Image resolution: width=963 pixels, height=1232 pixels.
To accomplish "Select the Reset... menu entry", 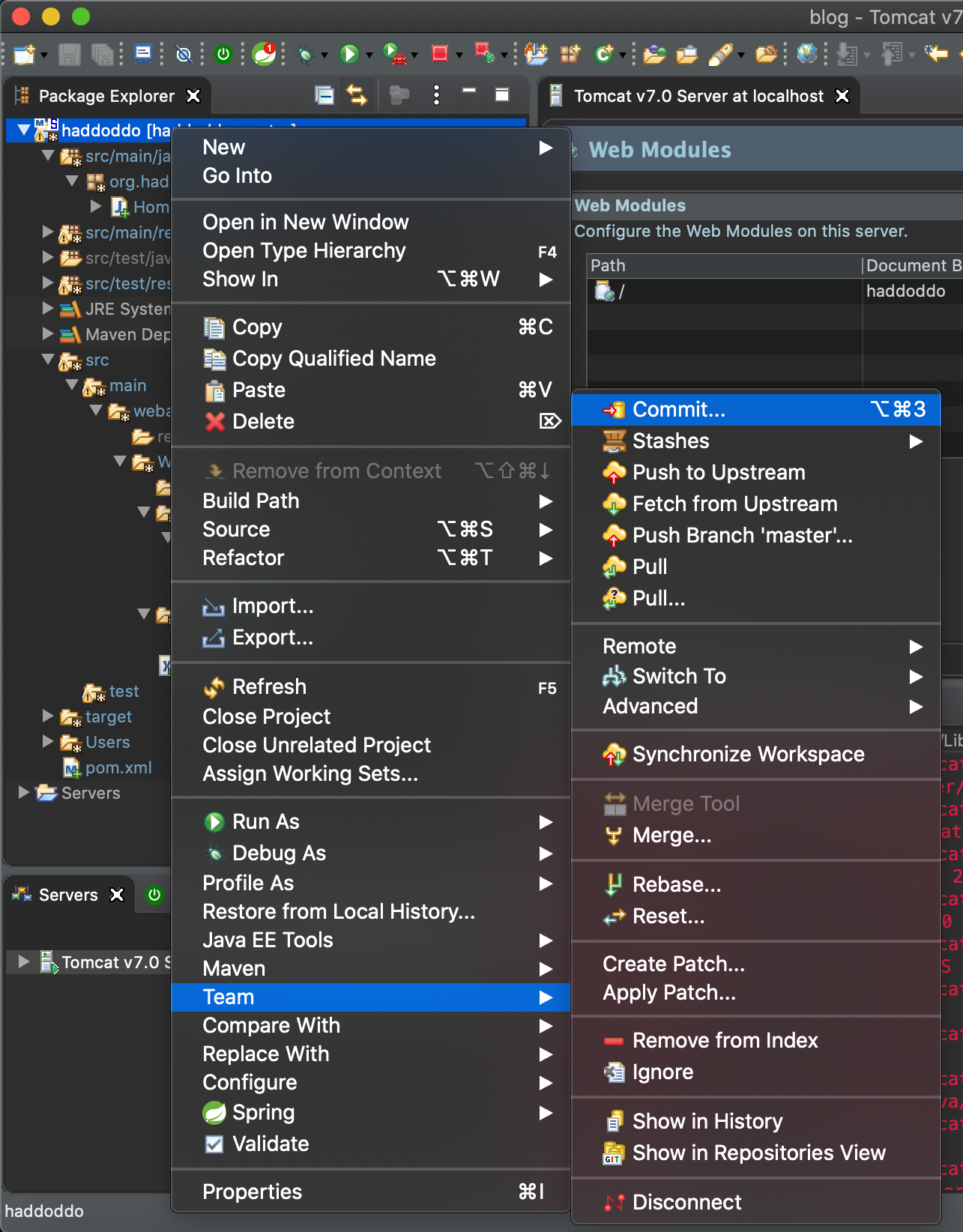I will point(755,916).
